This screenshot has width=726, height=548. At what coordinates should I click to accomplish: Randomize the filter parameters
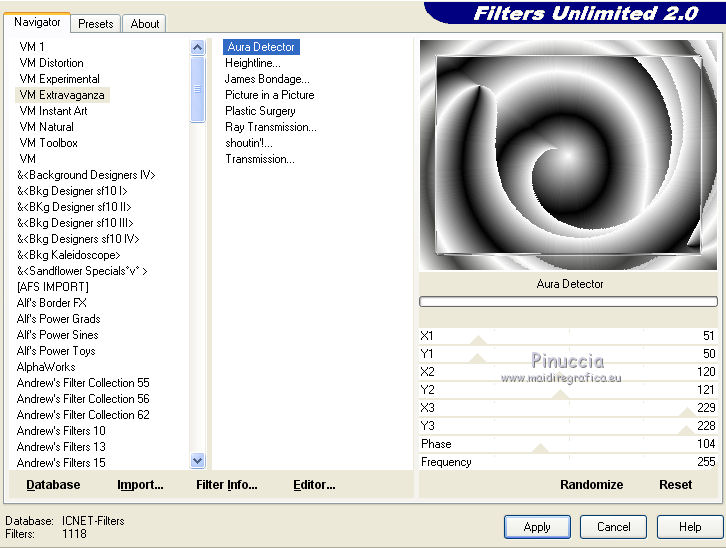pyautogui.click(x=591, y=485)
